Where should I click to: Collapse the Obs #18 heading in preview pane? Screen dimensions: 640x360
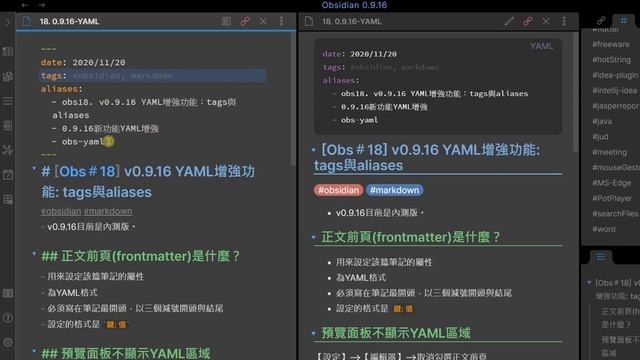click(313, 150)
